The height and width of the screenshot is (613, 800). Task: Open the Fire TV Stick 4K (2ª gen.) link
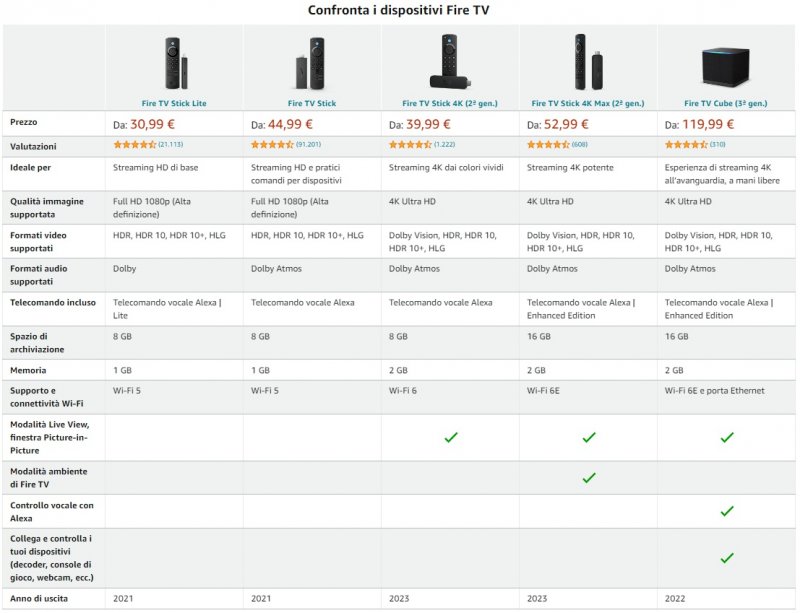point(450,103)
